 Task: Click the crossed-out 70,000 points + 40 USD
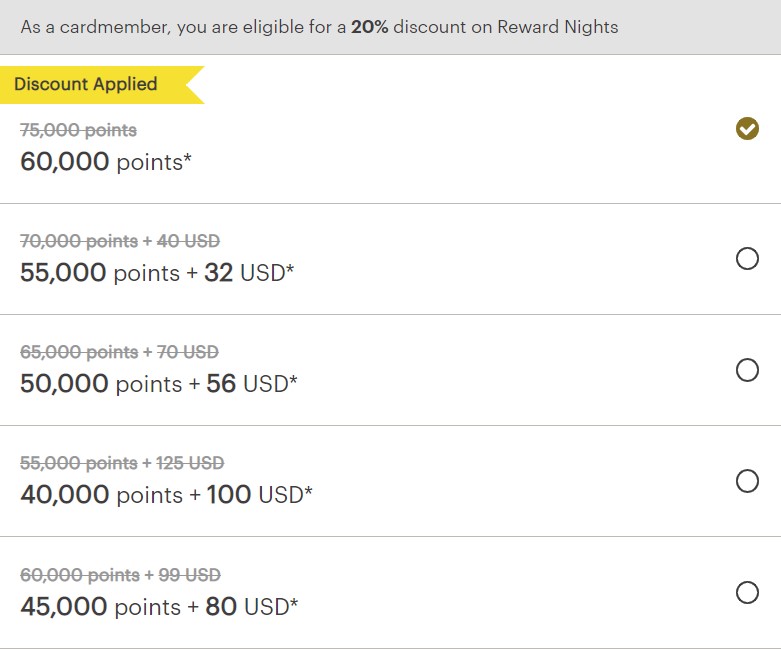click(x=120, y=242)
